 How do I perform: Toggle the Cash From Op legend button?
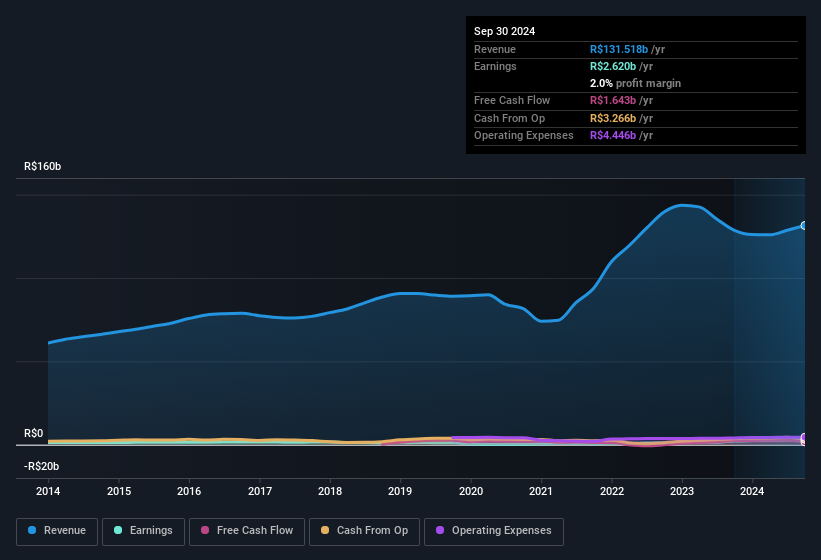point(364,531)
